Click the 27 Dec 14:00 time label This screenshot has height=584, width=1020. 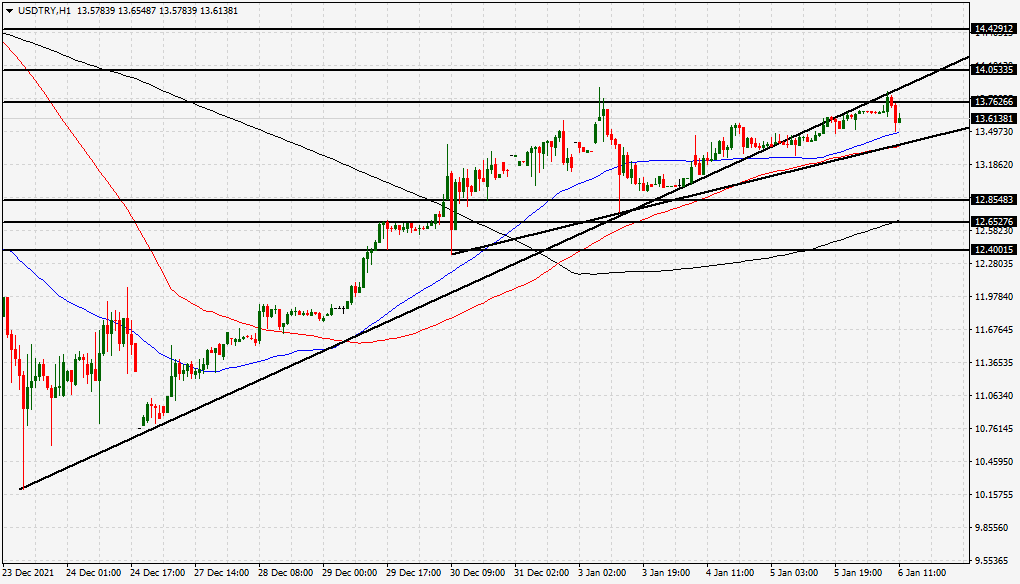(222, 573)
